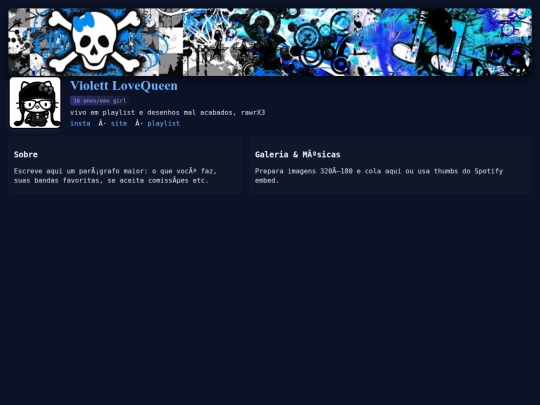Click the Galeria paragraph about Spotify embed
Screen dimensions: 540x405
point(379,176)
